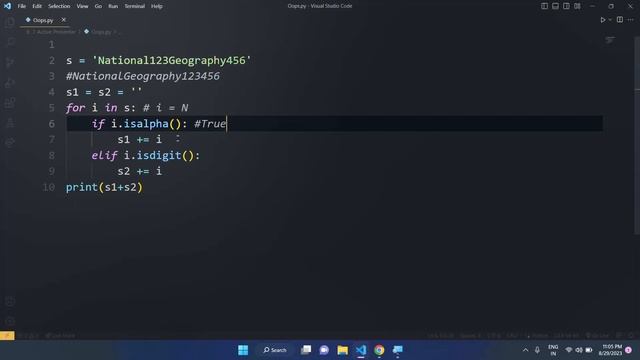Click isalpha on line 6

[146, 124]
